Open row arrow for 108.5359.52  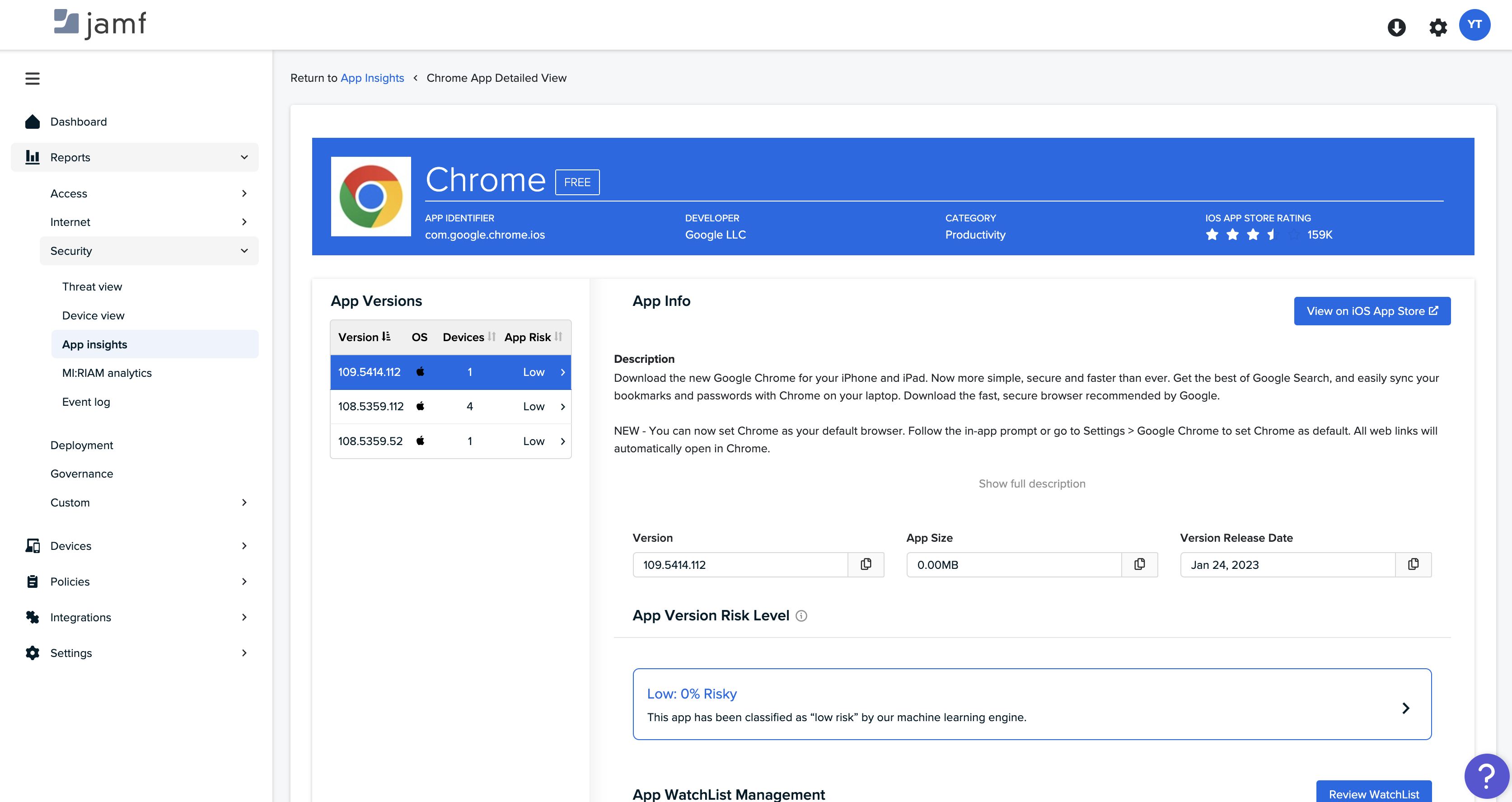click(x=562, y=441)
